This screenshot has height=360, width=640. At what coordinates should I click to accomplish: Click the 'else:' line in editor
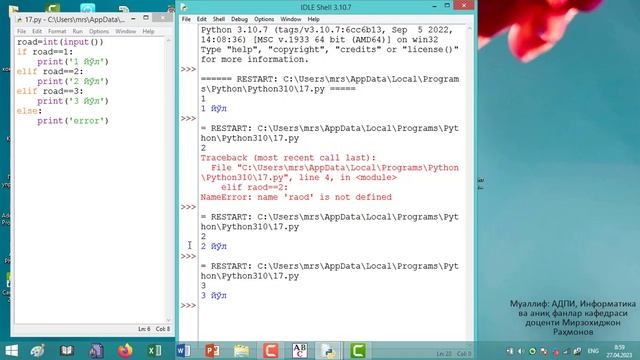click(x=29, y=111)
